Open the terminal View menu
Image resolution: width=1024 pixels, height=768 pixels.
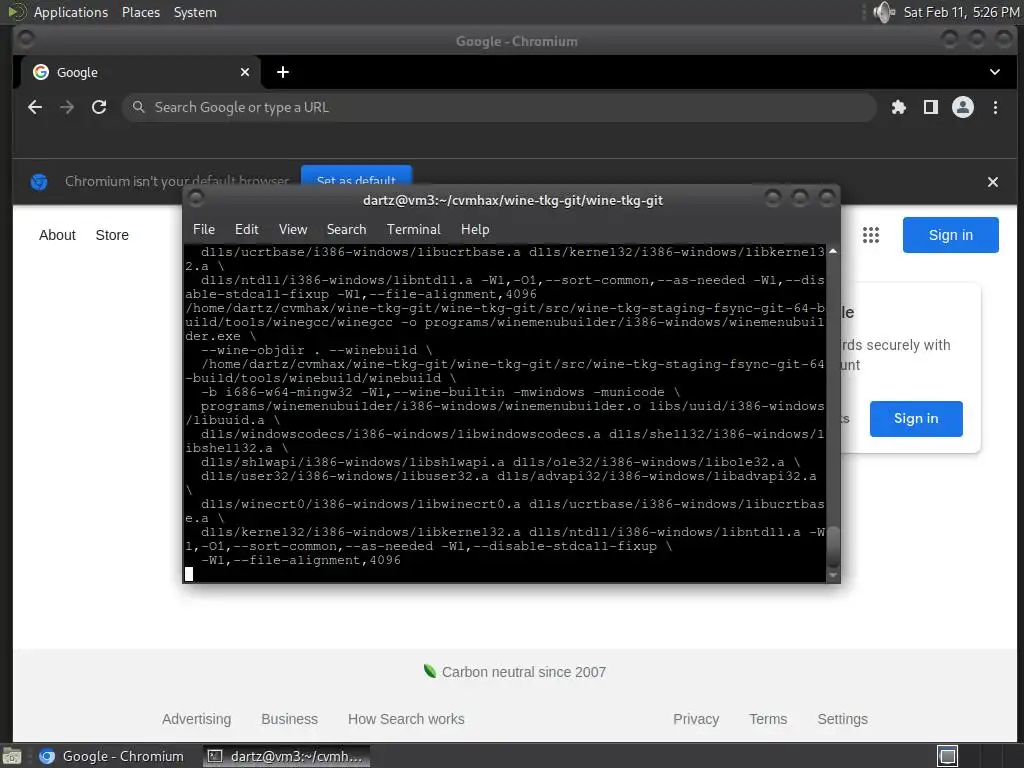pyautogui.click(x=293, y=229)
